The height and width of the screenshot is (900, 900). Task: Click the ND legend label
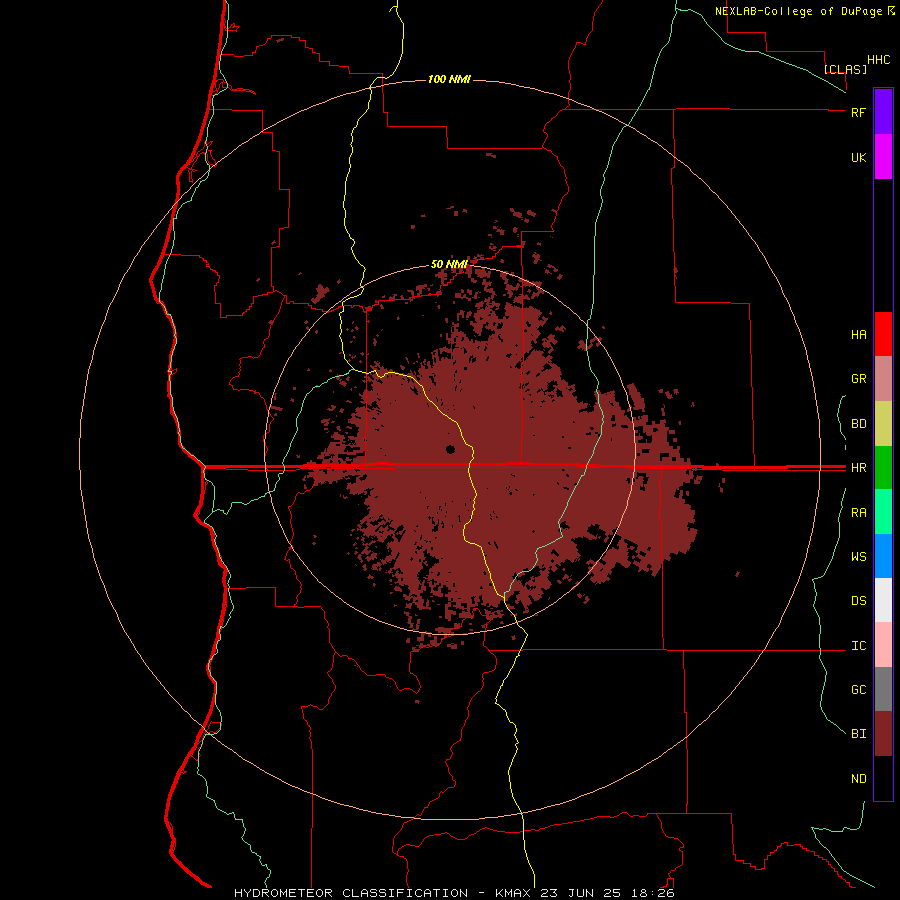pyautogui.click(x=858, y=779)
